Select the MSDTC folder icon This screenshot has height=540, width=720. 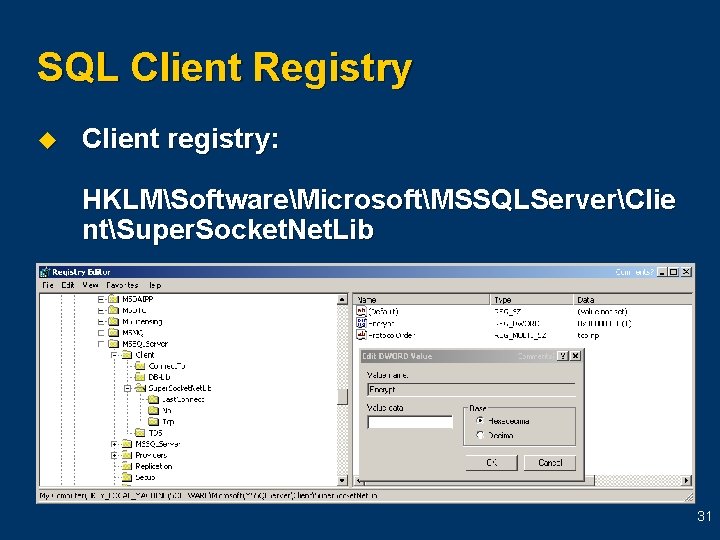(x=113, y=310)
